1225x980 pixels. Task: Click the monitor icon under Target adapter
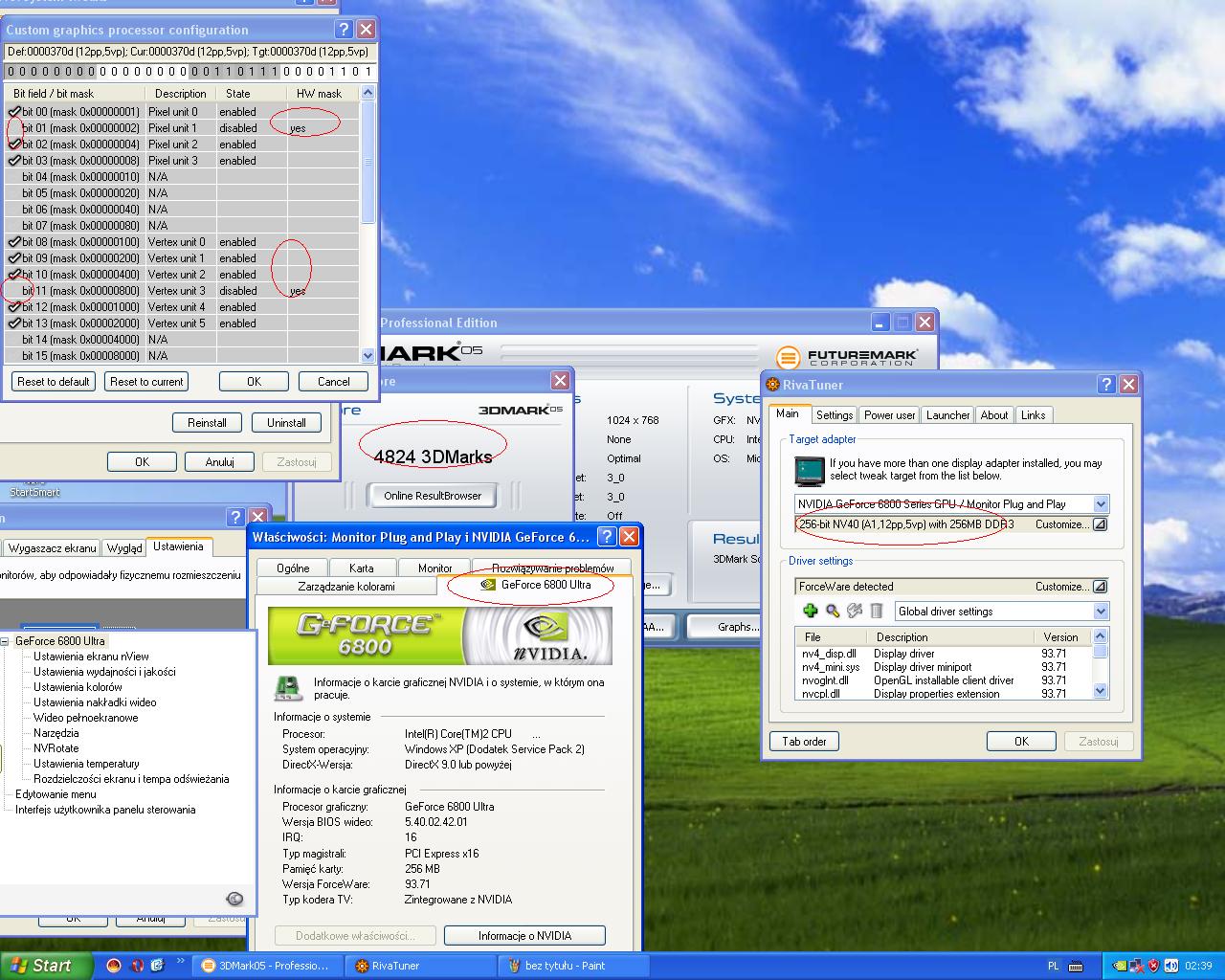(x=810, y=472)
